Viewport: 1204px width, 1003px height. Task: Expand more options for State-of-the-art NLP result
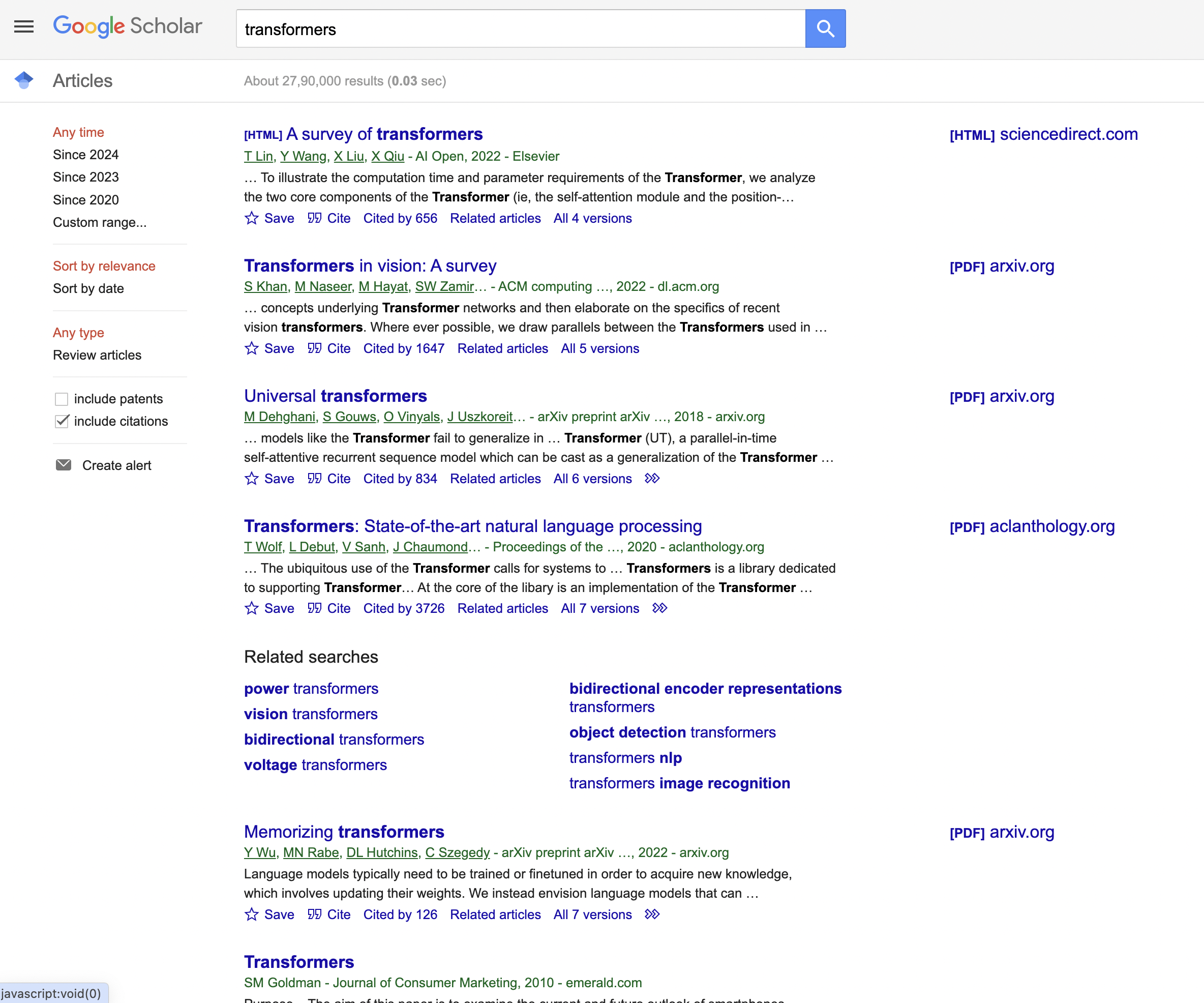(660, 608)
